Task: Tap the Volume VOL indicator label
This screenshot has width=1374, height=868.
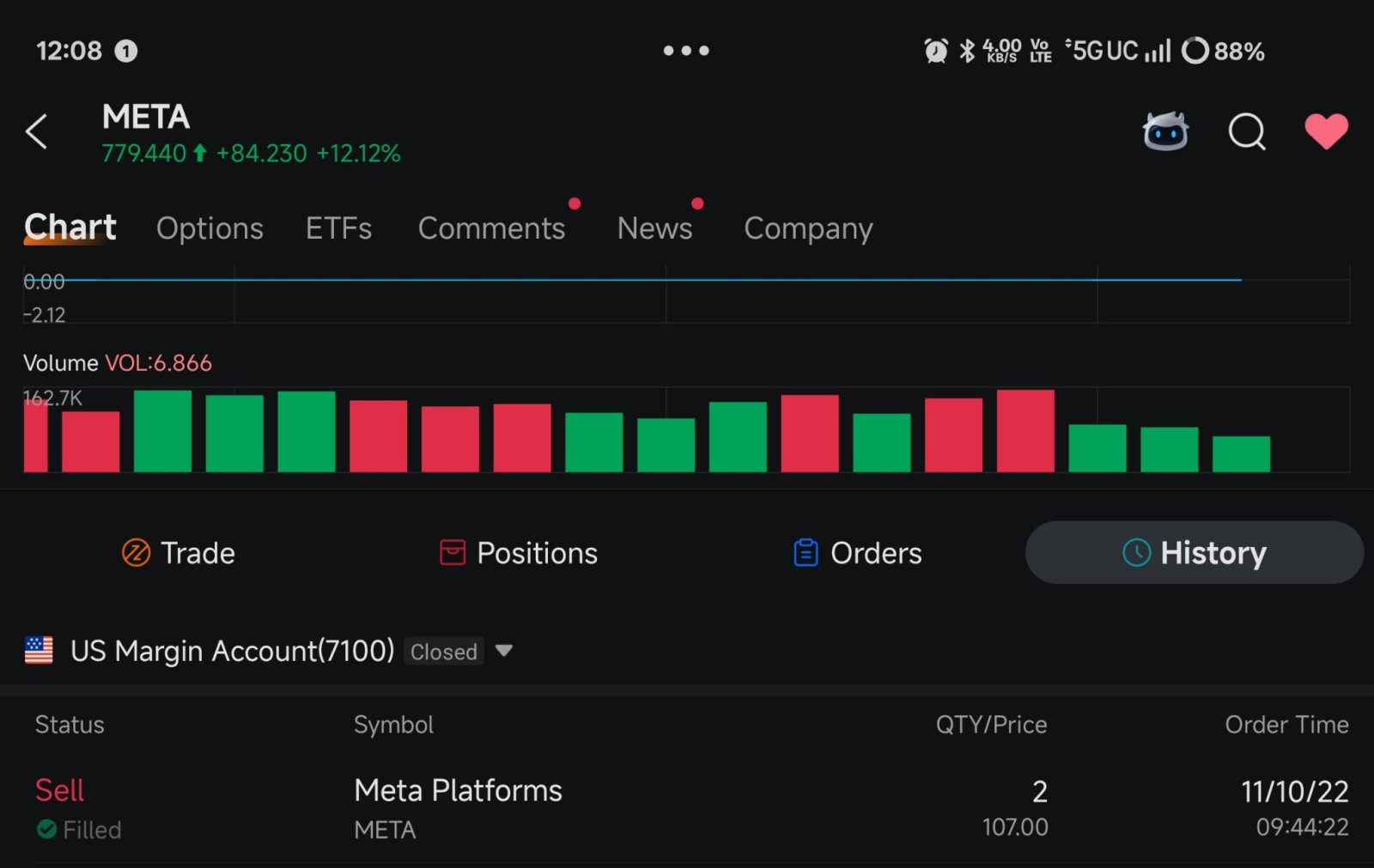Action: tap(118, 363)
